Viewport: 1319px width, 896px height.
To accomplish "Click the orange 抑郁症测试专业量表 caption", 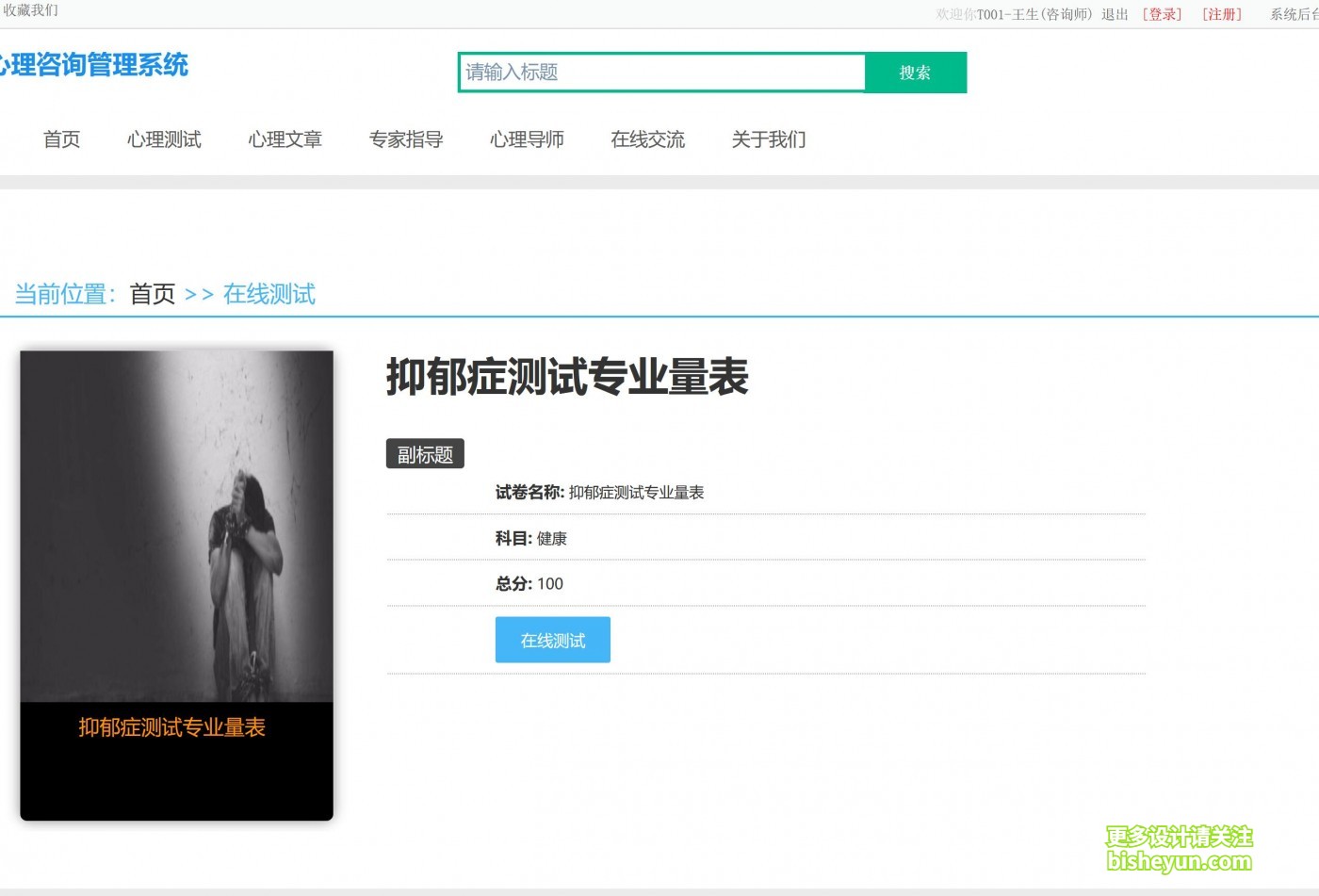I will click(172, 727).
